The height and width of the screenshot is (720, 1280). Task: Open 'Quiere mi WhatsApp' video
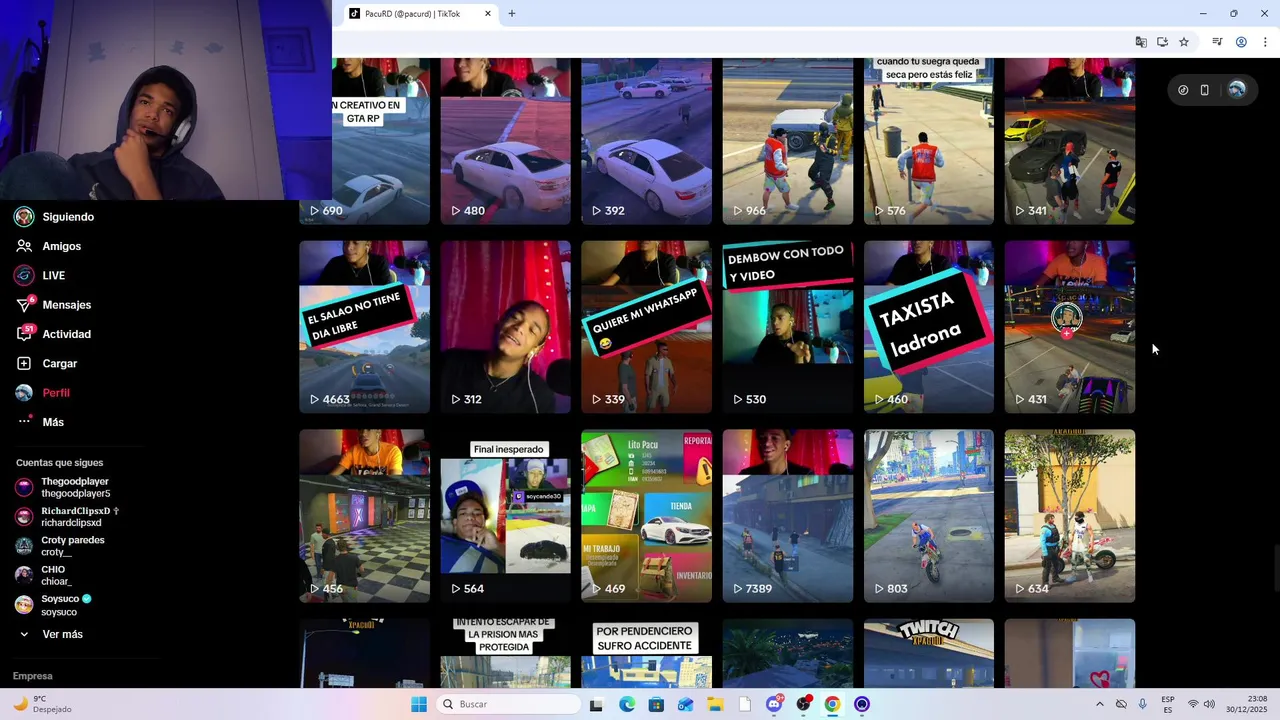(x=647, y=327)
